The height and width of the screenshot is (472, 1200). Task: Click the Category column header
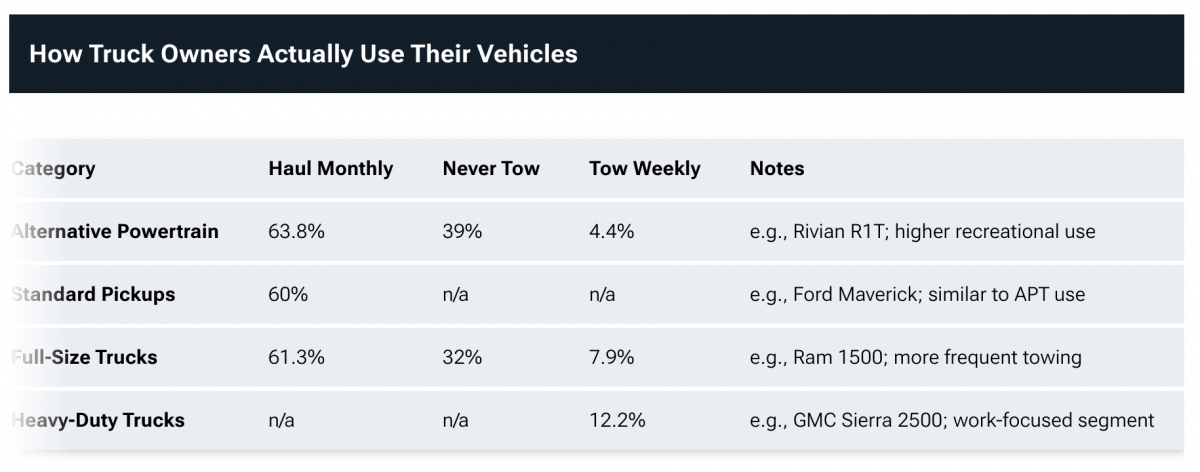55,169
